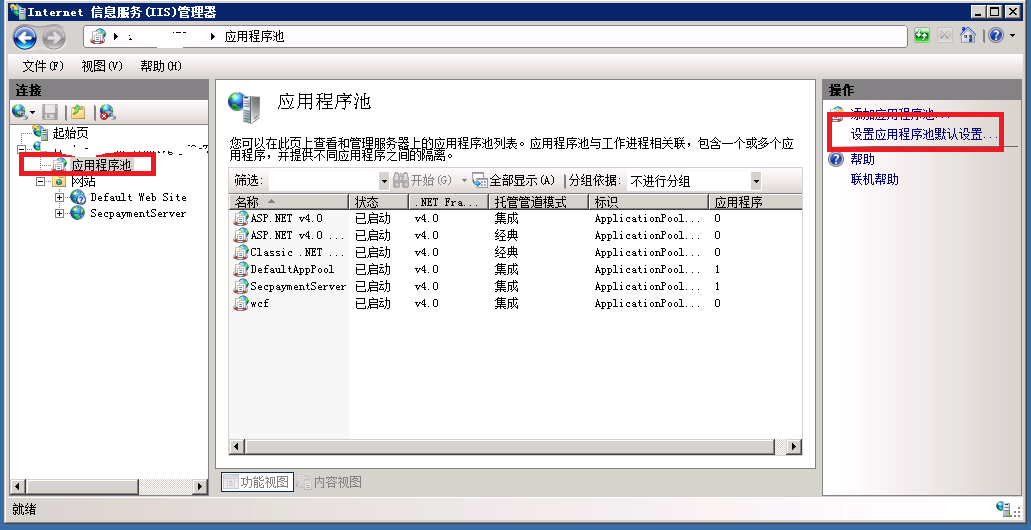Sort by the 名称 column header
Image resolution: width=1031 pixels, height=530 pixels.
point(289,202)
